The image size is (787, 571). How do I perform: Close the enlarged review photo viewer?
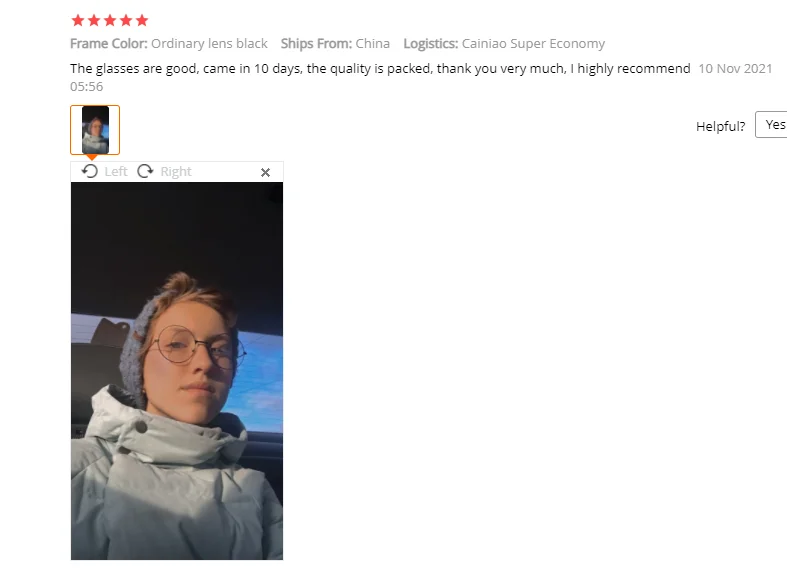point(266,173)
